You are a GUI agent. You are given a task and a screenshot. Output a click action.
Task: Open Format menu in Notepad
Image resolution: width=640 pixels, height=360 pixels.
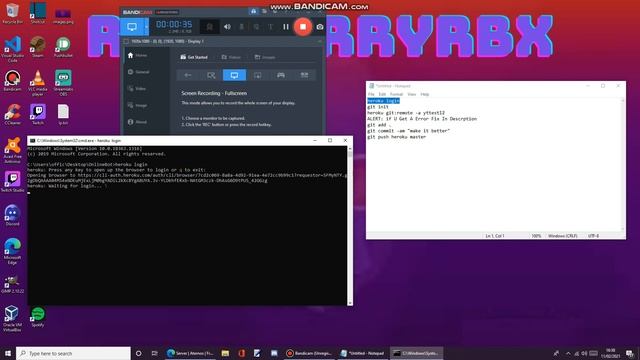(396, 94)
